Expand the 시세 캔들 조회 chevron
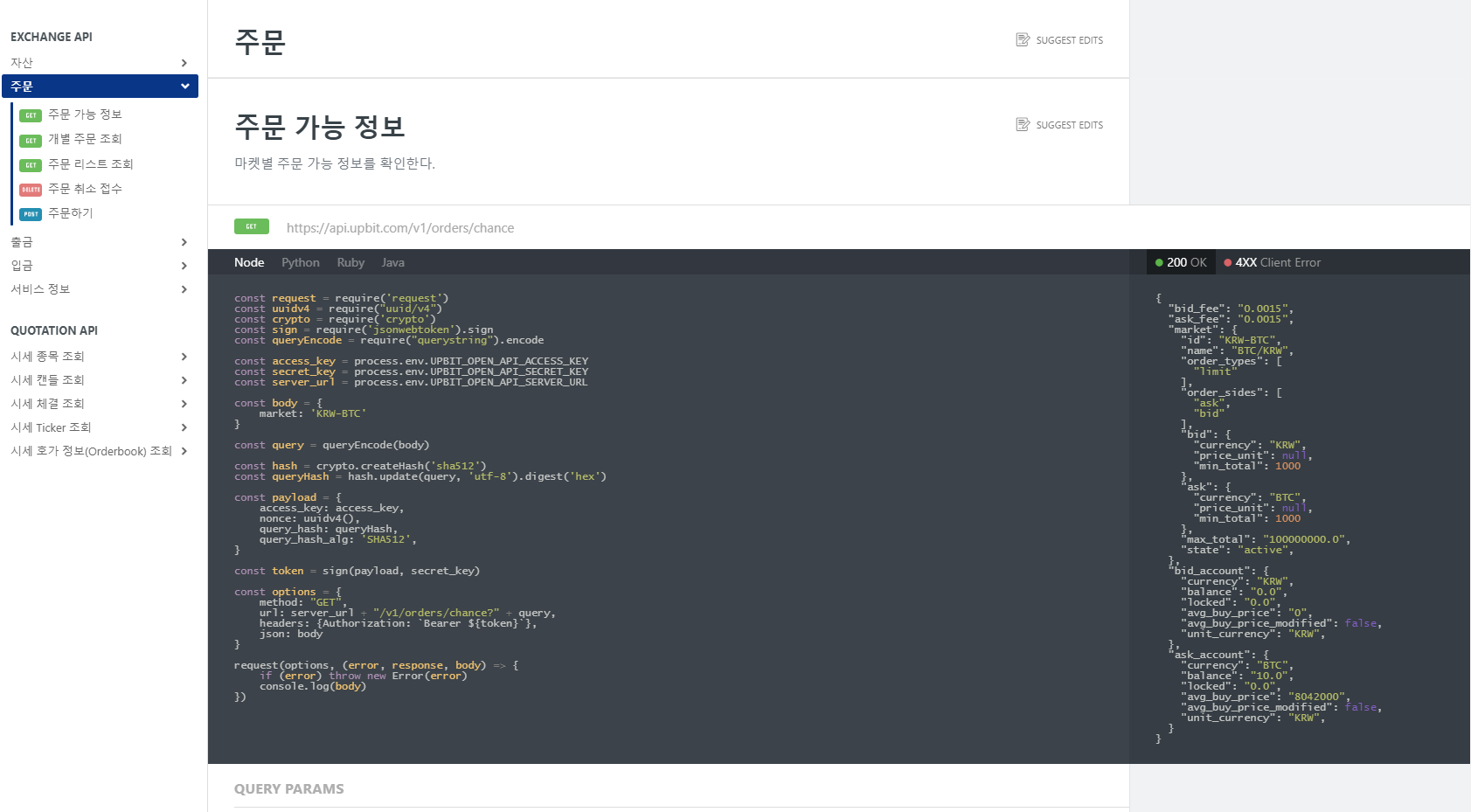The height and width of the screenshot is (812, 1471). coord(184,380)
